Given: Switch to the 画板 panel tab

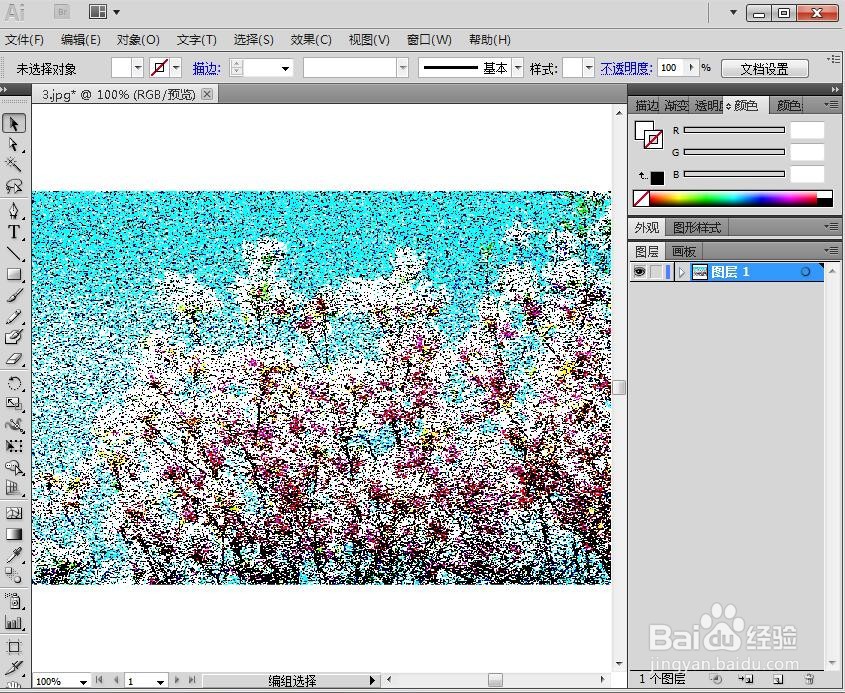Looking at the screenshot, I should click(x=683, y=252).
